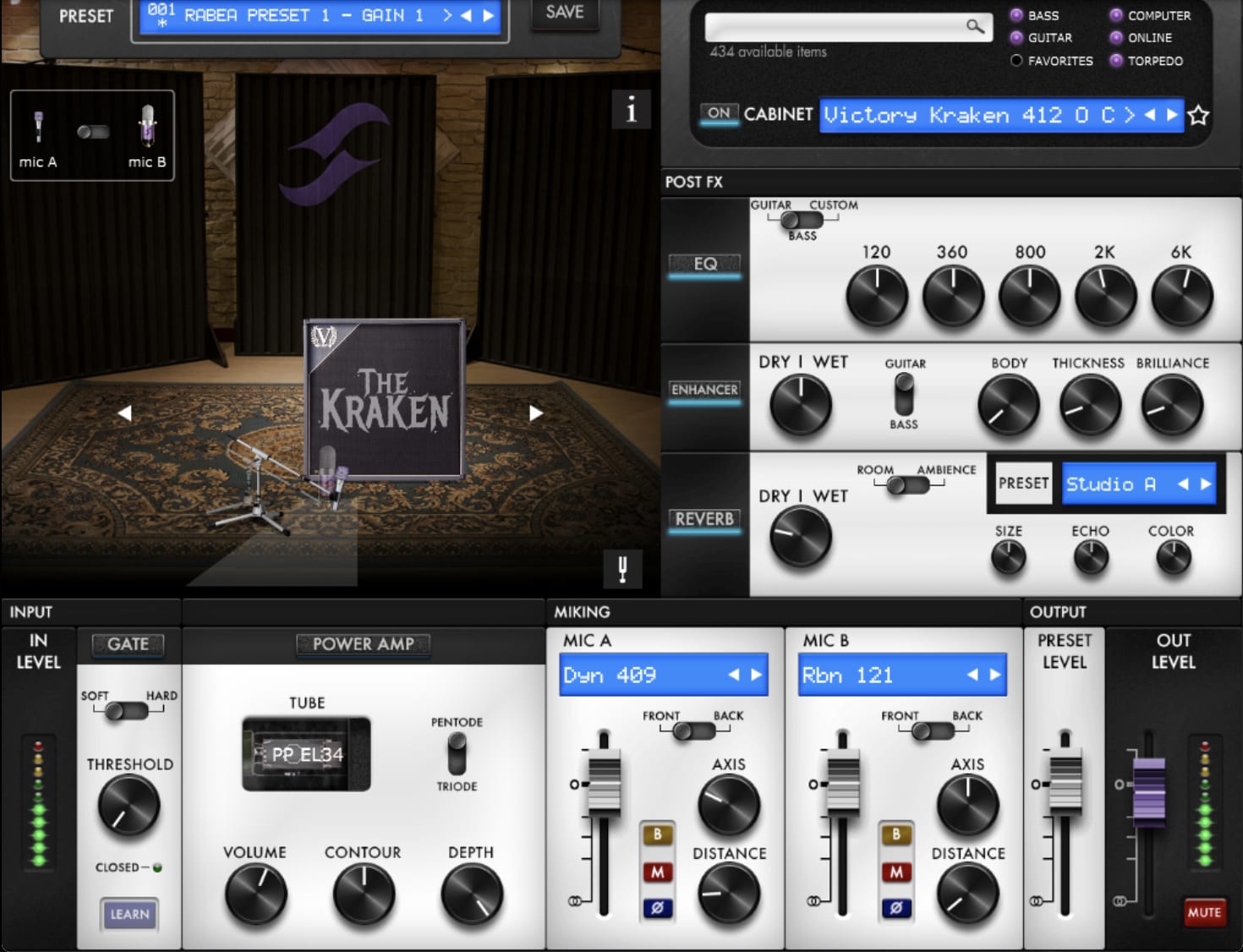Click the Mic A level fader

[604, 784]
